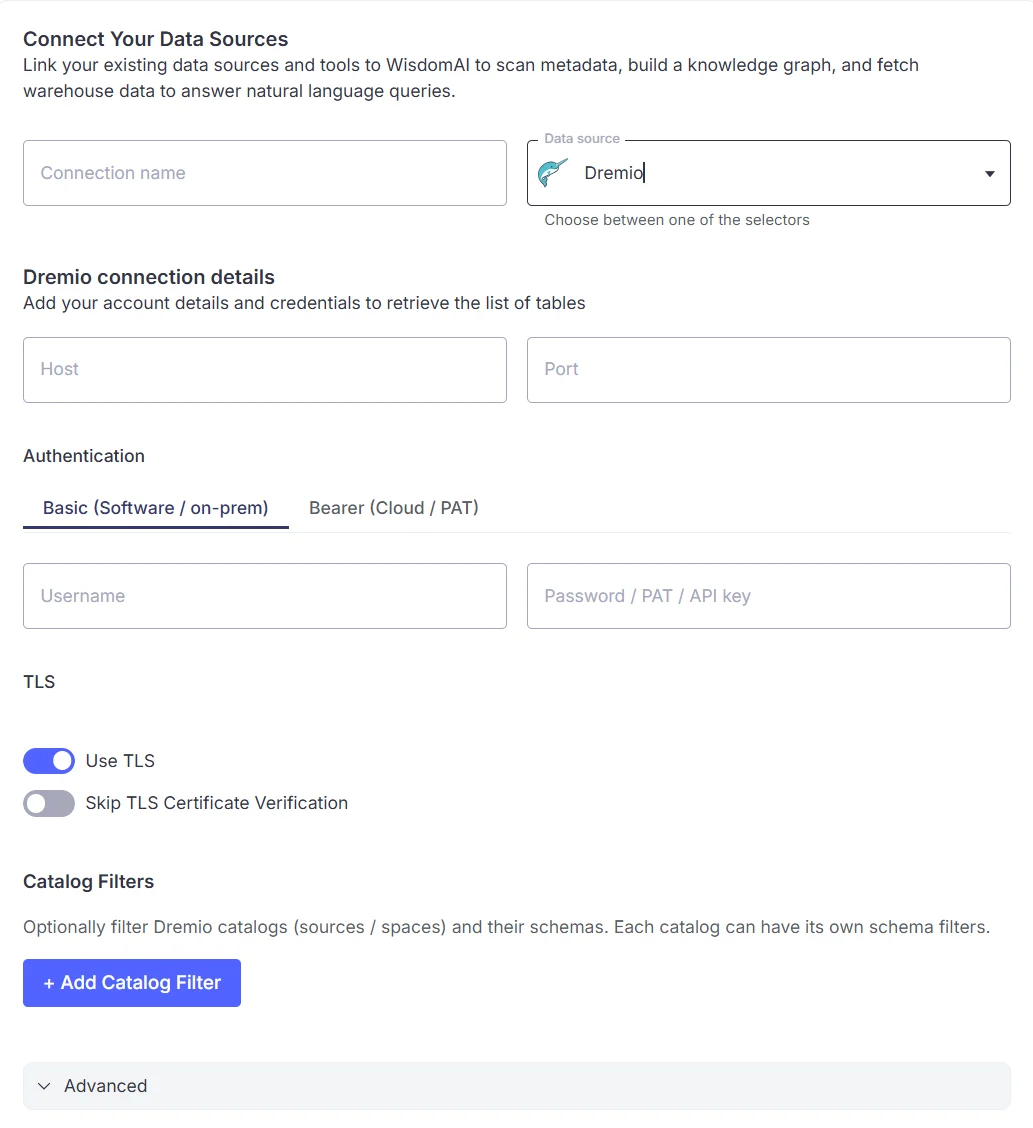Click into the Connection name field
This screenshot has height=1128, width=1033.
pyautogui.click(x=265, y=173)
